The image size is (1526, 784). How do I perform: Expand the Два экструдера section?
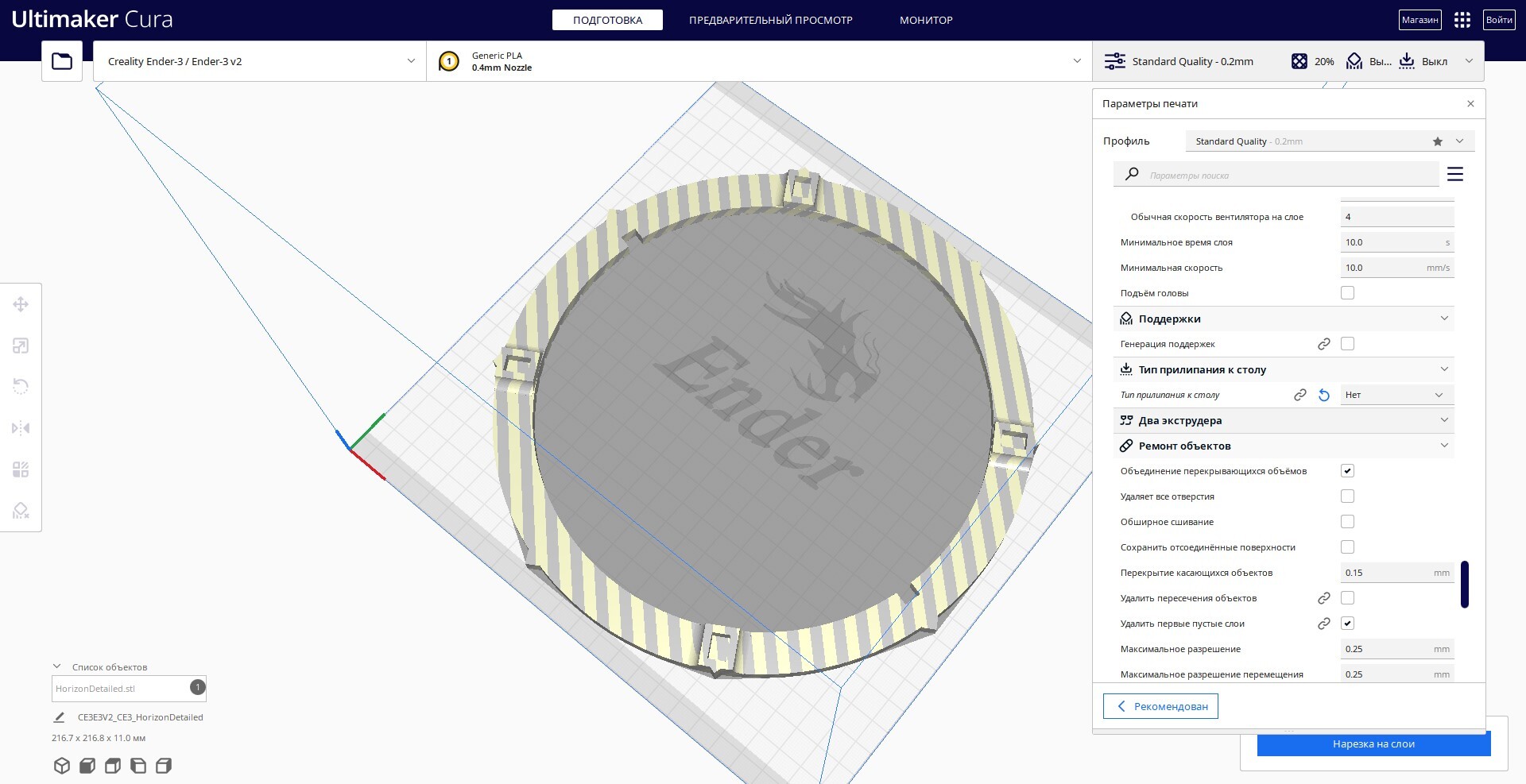(1284, 420)
